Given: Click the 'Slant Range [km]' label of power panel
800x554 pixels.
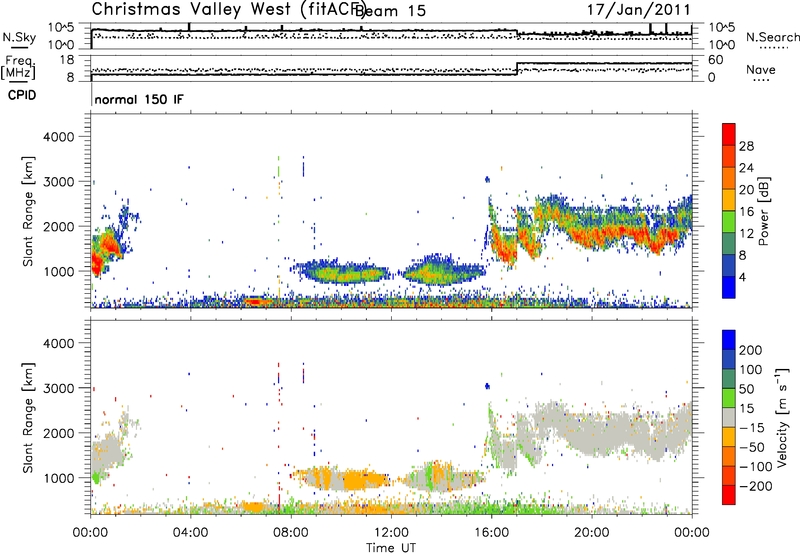Looking at the screenshot, I should (28, 211).
